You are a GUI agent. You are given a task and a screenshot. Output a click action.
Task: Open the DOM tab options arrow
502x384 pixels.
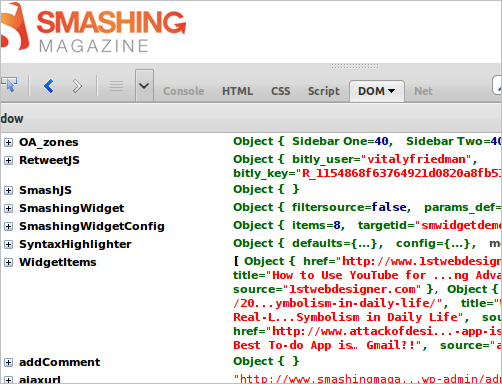click(392, 91)
